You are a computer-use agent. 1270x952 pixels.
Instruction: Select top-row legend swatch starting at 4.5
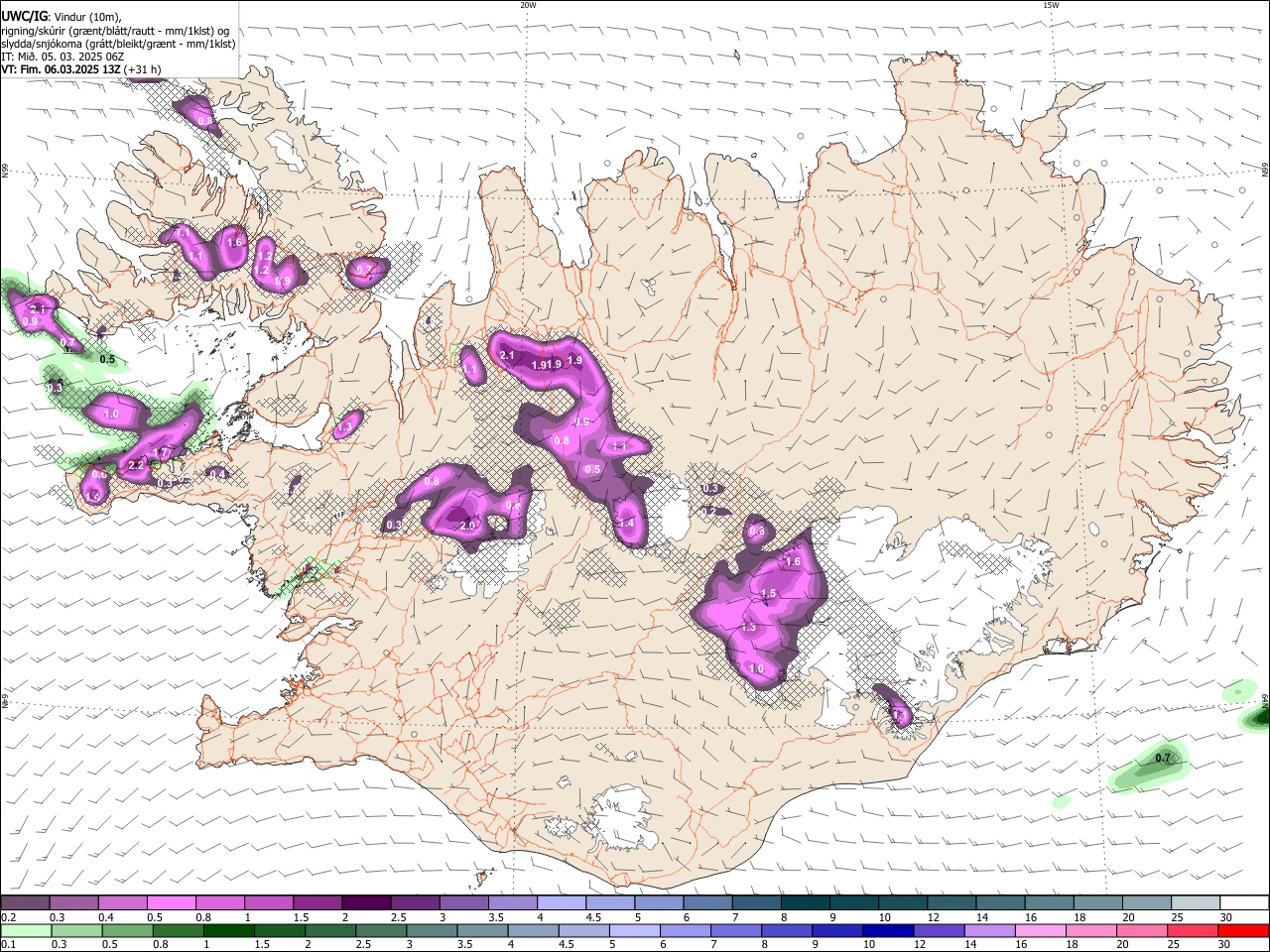coord(608,903)
